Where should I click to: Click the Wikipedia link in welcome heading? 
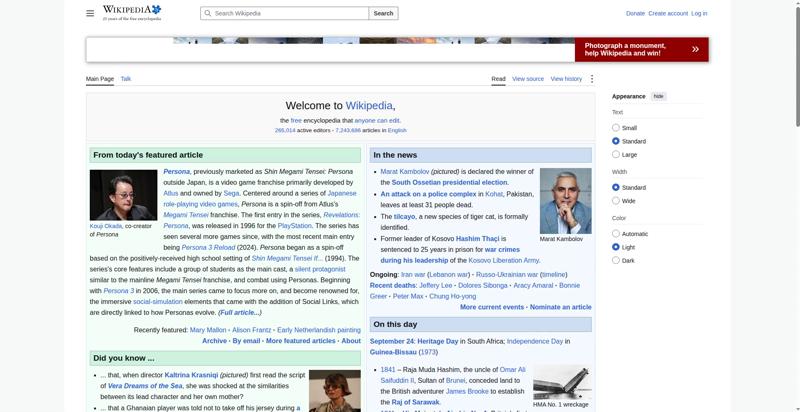tap(369, 106)
